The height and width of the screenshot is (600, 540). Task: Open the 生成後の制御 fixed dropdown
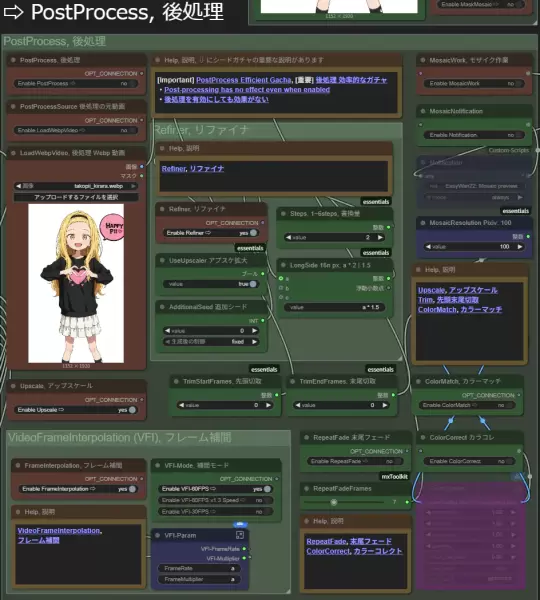click(211, 342)
